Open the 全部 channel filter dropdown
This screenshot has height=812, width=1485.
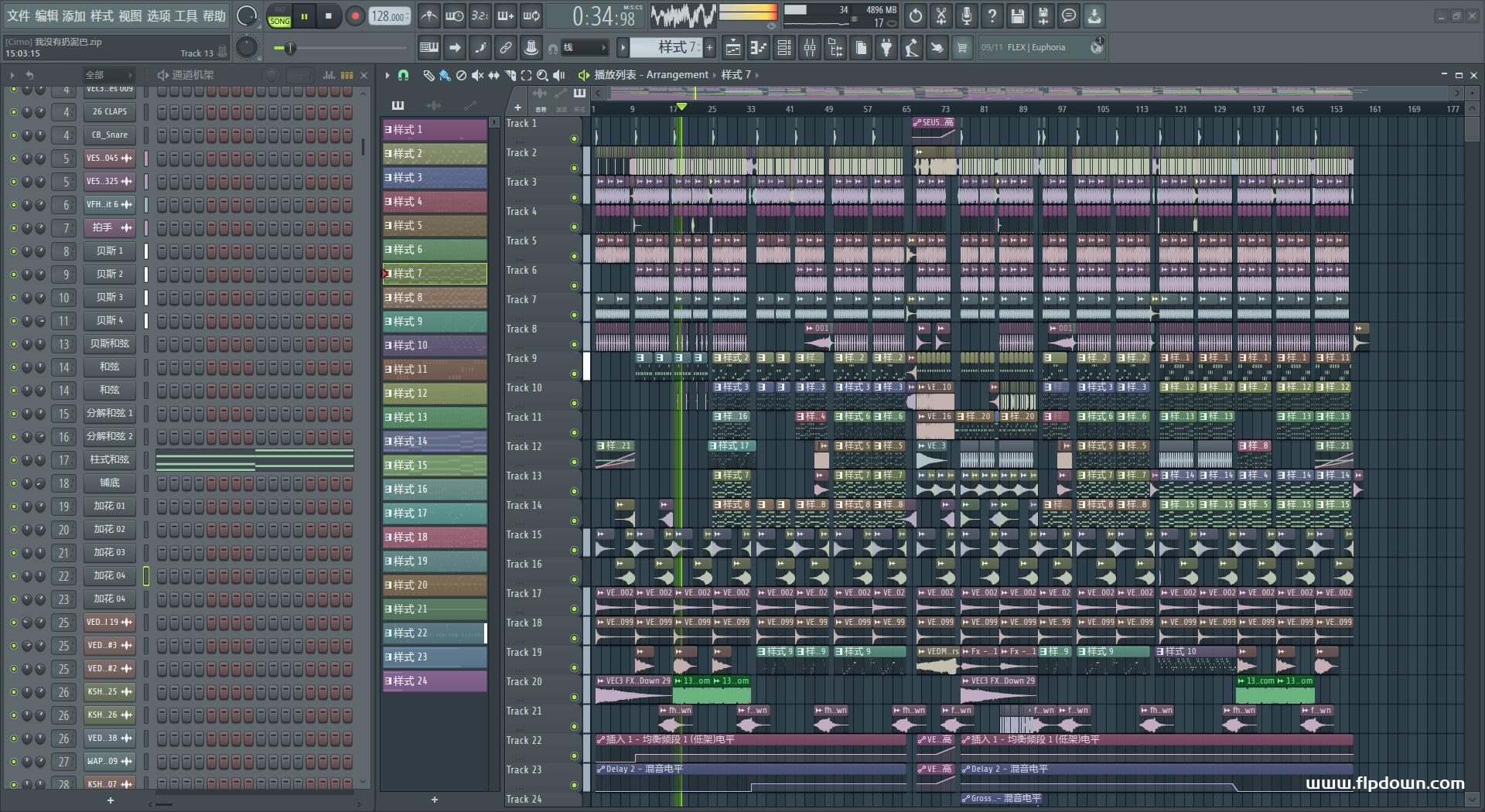(x=107, y=75)
